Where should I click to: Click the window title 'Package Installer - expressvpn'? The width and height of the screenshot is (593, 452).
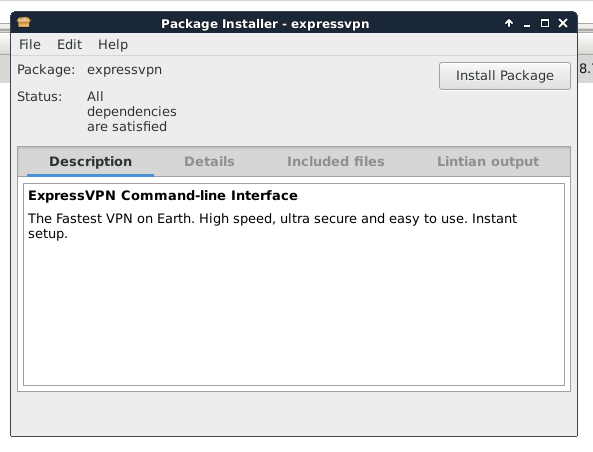pos(265,24)
